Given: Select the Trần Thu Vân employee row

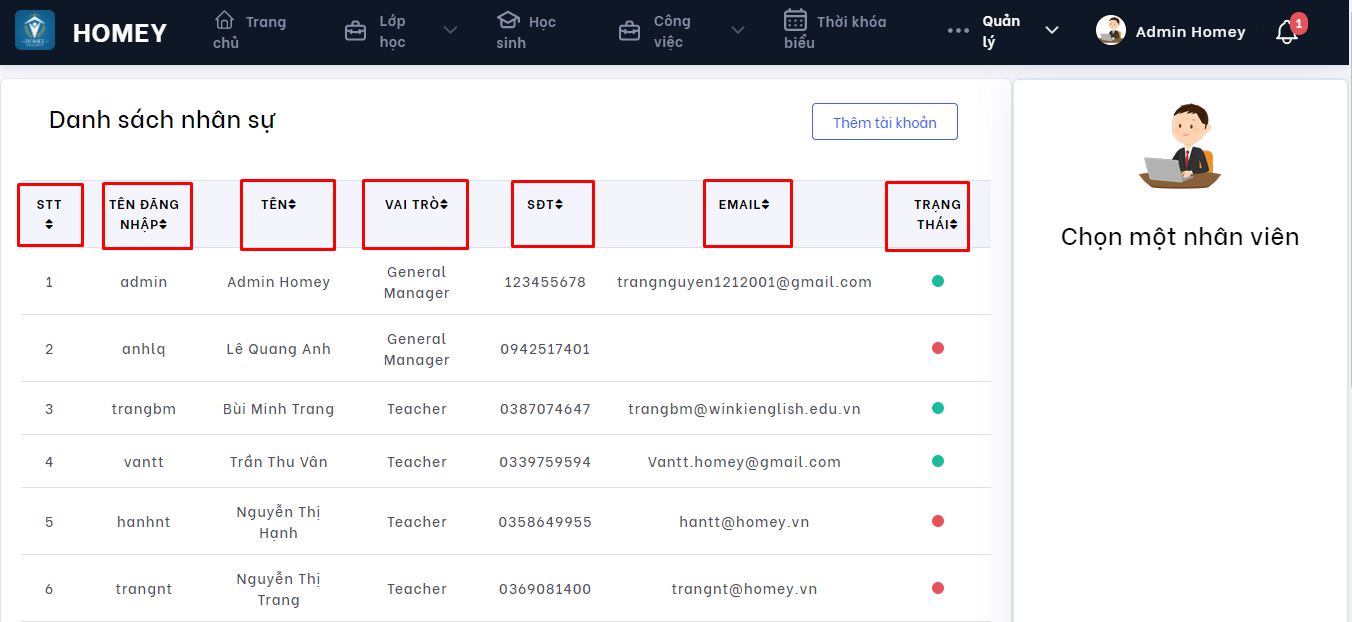Looking at the screenshot, I should click(278, 462).
